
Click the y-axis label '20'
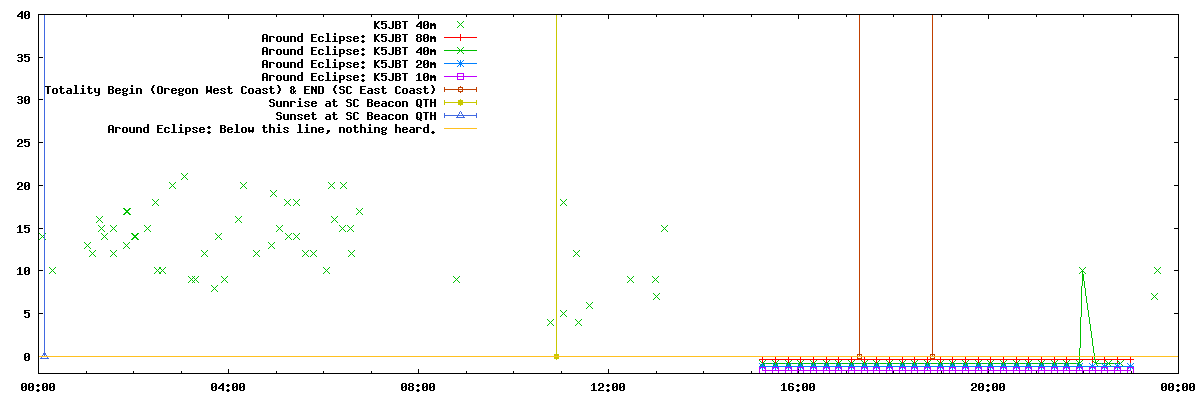(x=23, y=186)
